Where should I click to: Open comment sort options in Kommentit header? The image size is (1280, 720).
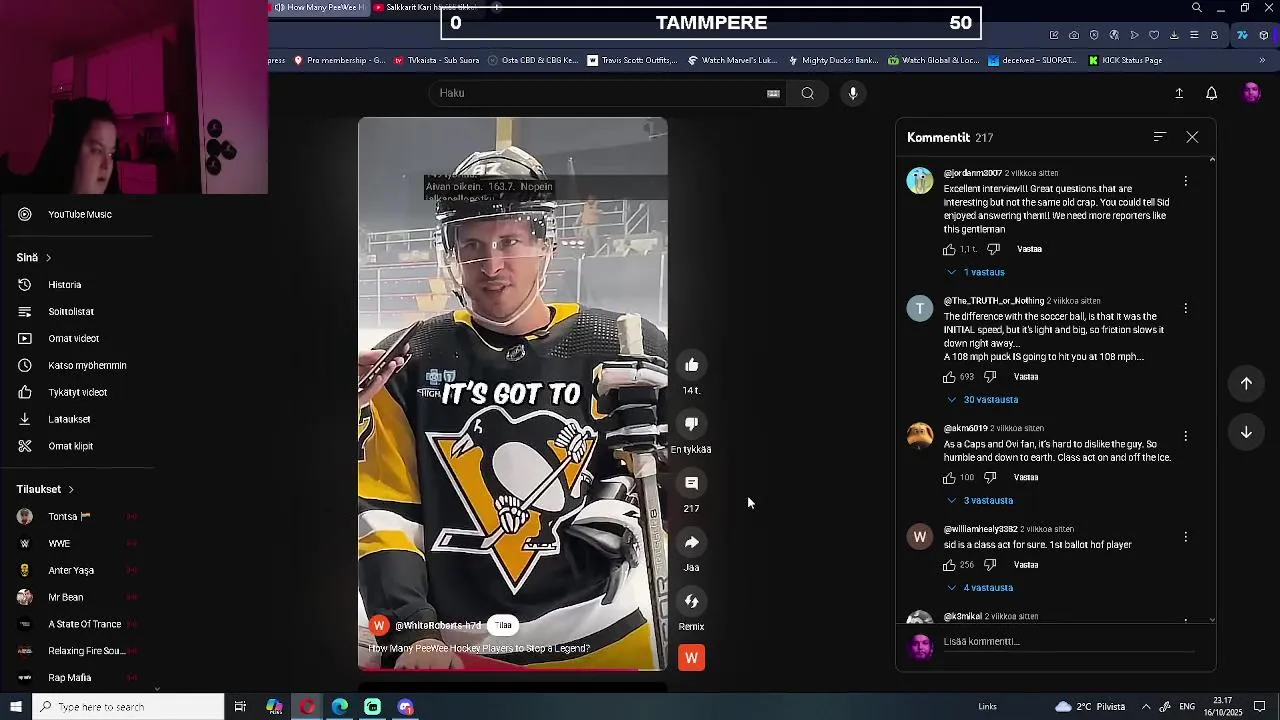pos(1160,137)
